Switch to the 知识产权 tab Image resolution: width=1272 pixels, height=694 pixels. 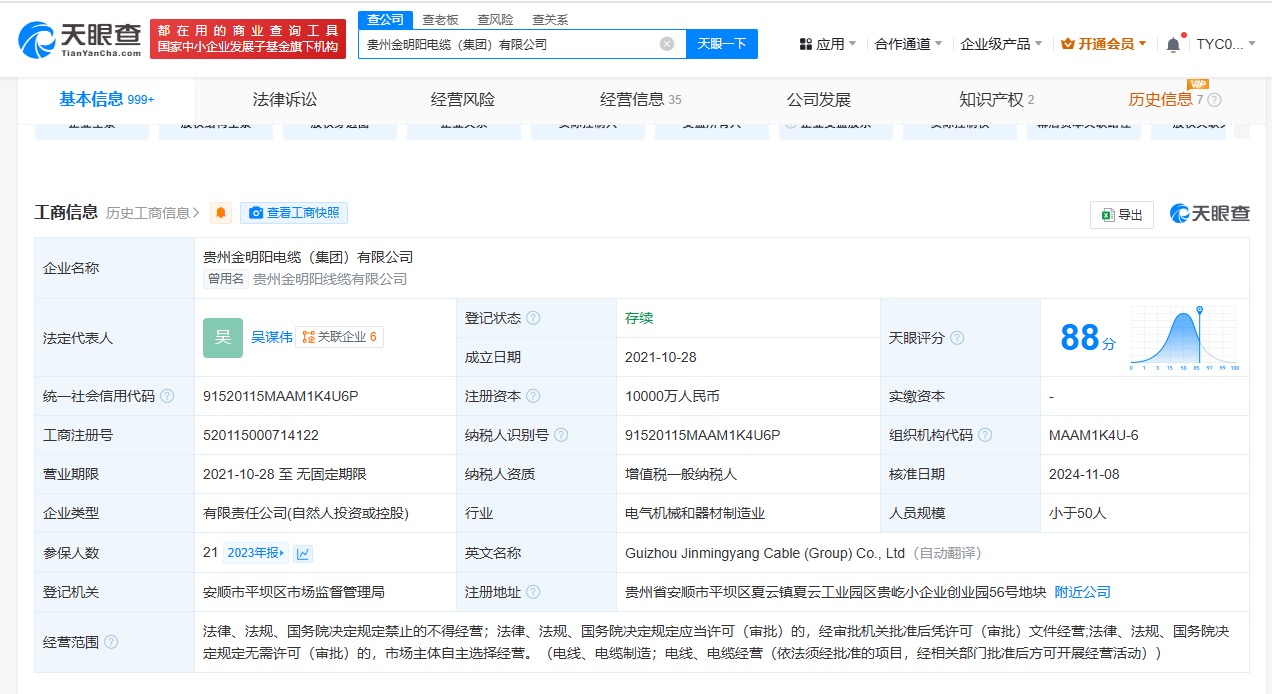click(x=997, y=100)
